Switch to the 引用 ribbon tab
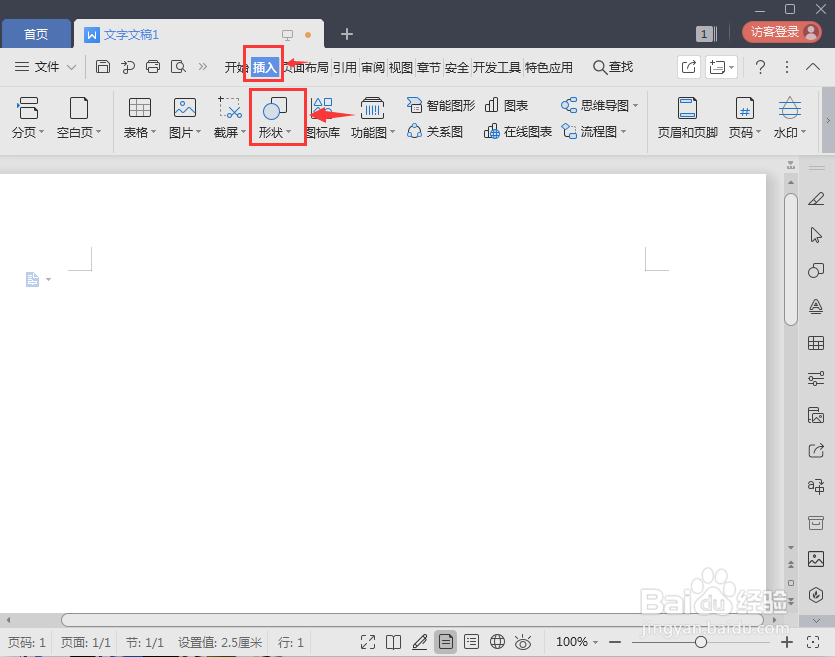Image resolution: width=835 pixels, height=657 pixels. (x=345, y=68)
